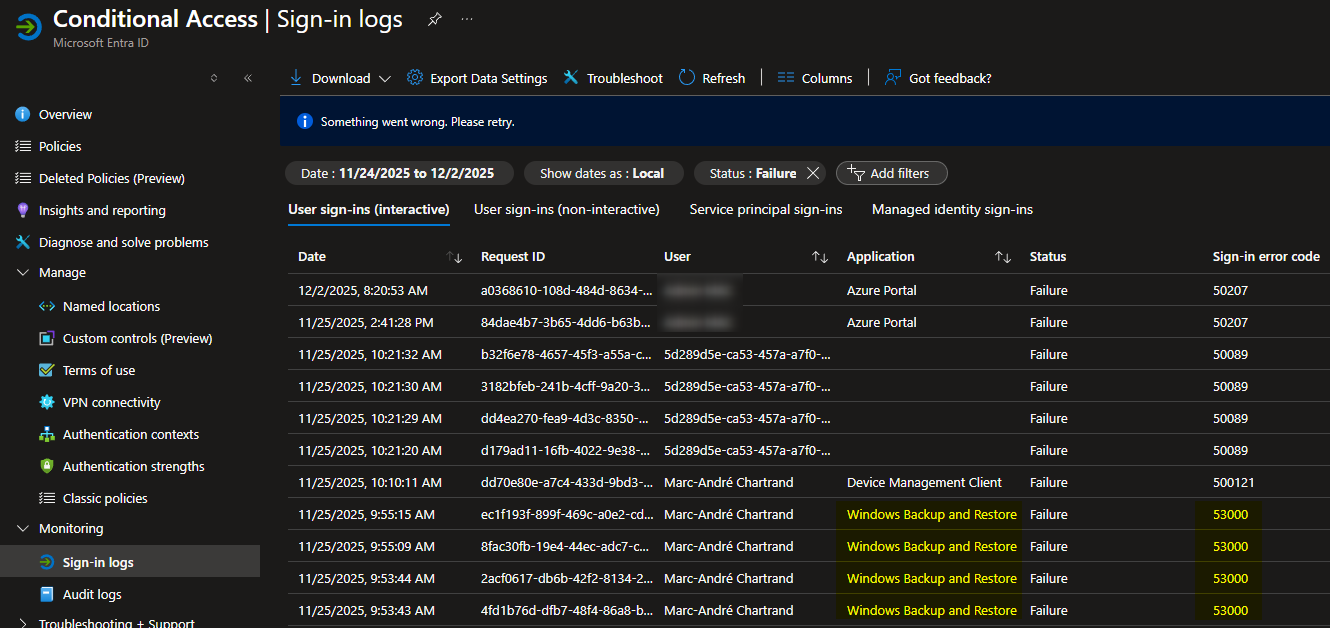Image resolution: width=1330 pixels, height=628 pixels.
Task: Remove the Status Failure filter with X
Action: [x=813, y=173]
